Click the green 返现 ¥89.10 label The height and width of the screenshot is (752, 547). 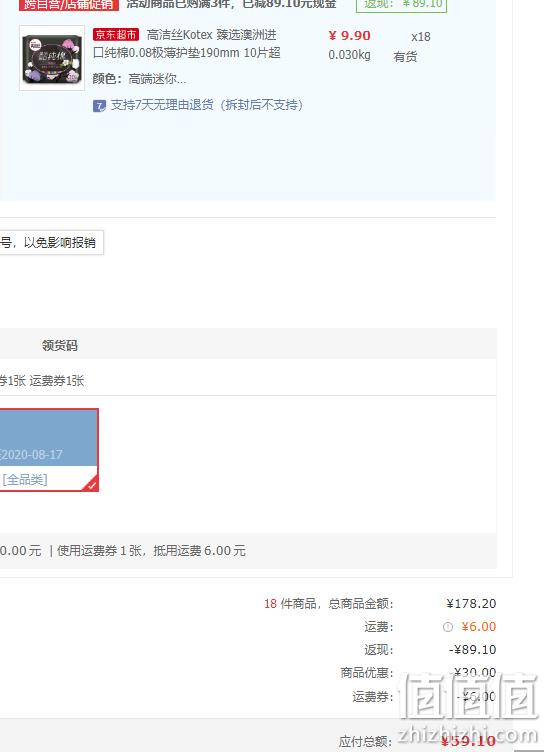coord(402,4)
